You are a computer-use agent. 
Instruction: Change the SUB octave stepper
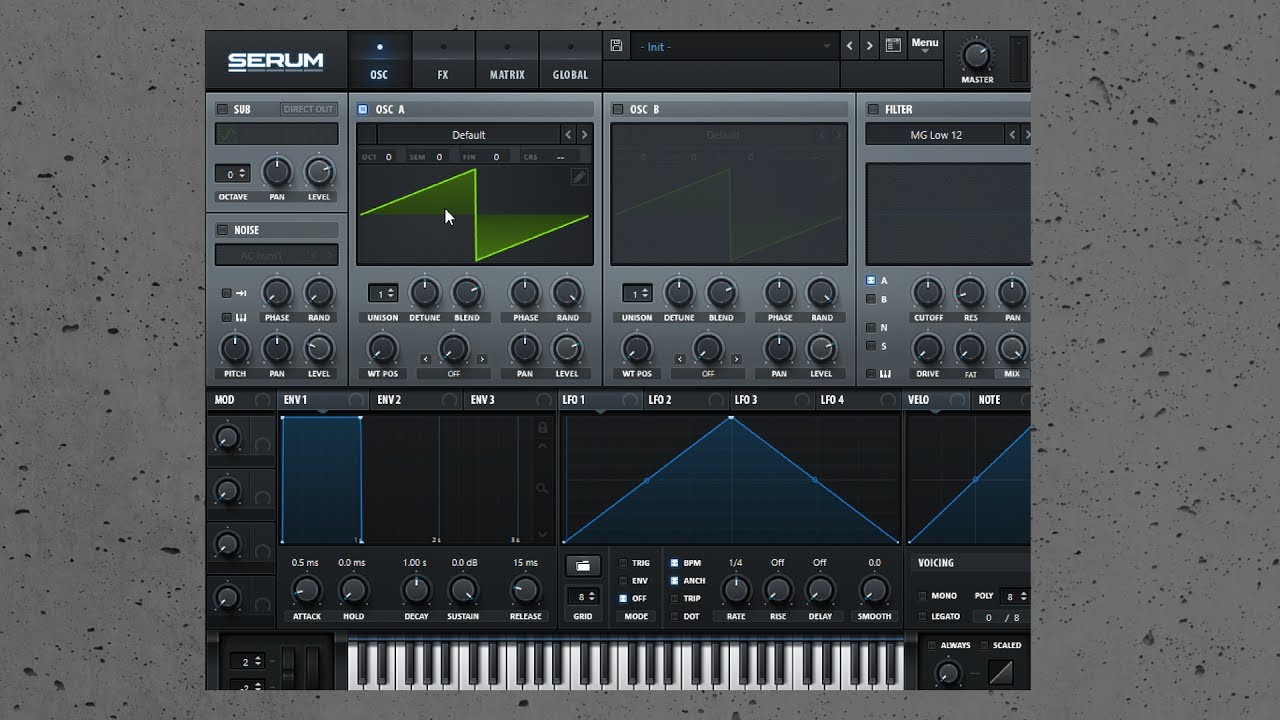tap(232, 174)
